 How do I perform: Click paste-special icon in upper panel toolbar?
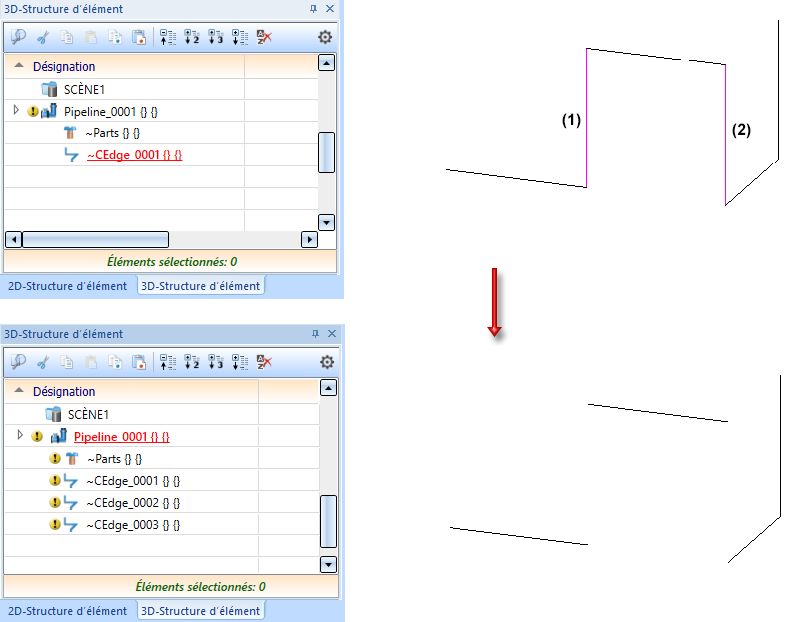point(139,37)
